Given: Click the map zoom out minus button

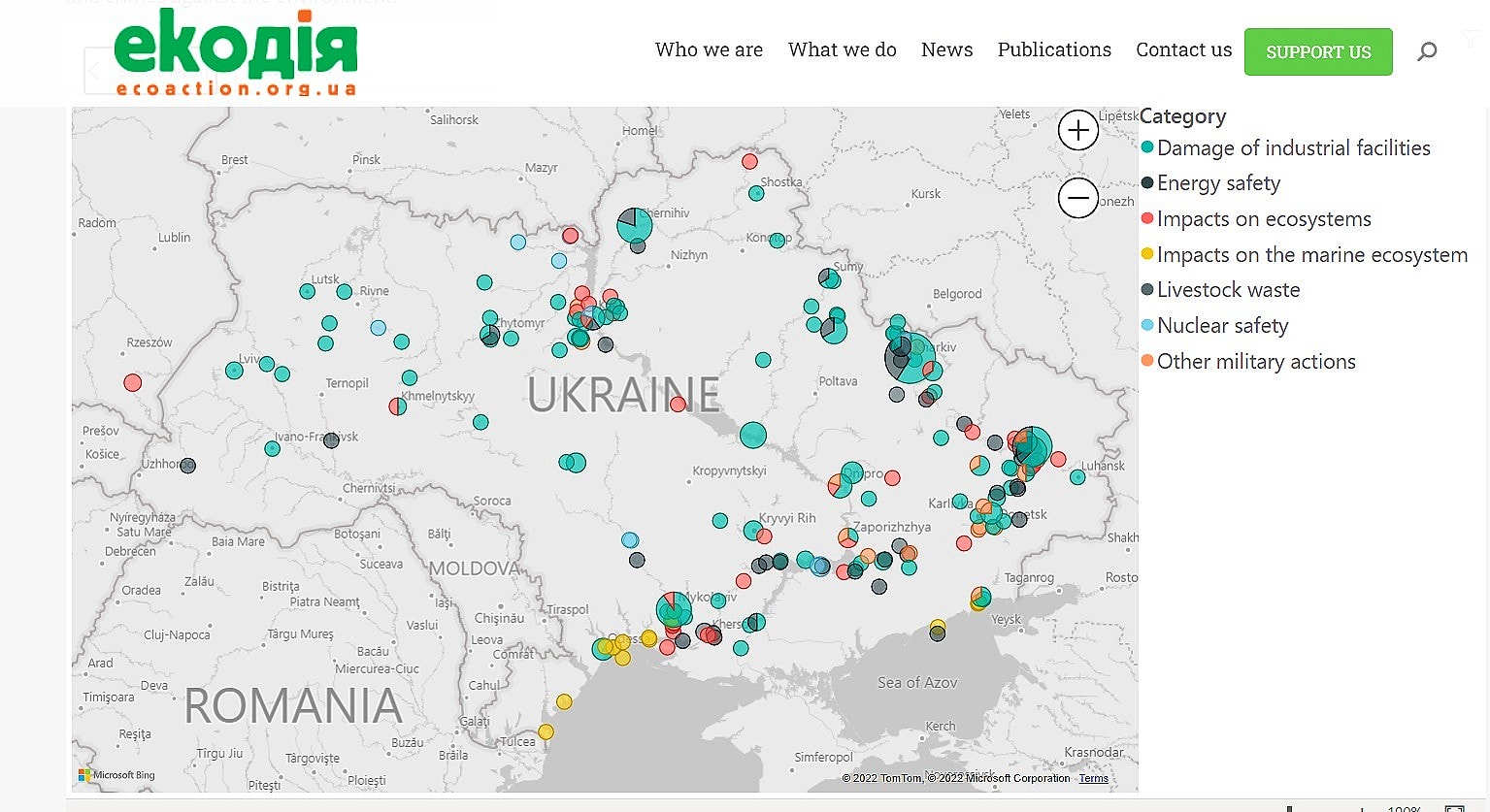Looking at the screenshot, I should [x=1077, y=198].
